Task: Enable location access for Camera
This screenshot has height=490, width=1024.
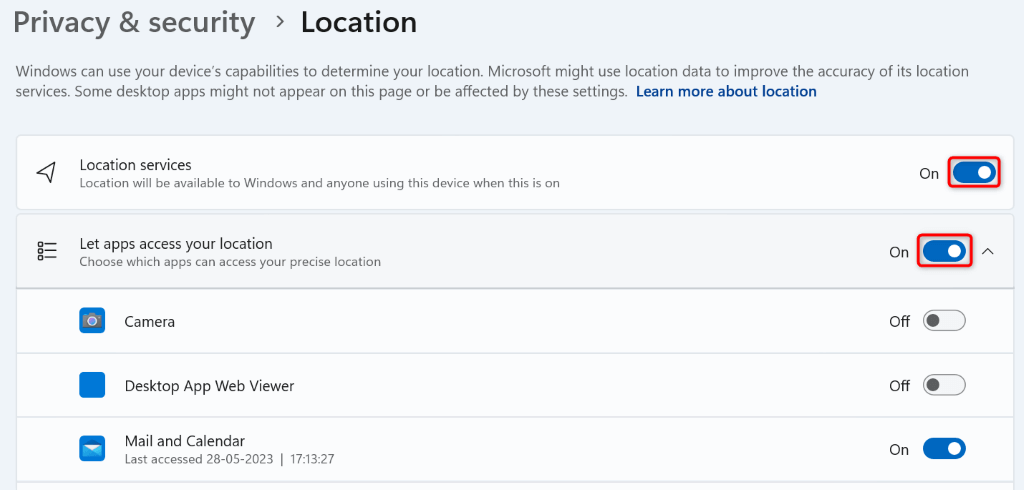Action: pyautogui.click(x=944, y=321)
